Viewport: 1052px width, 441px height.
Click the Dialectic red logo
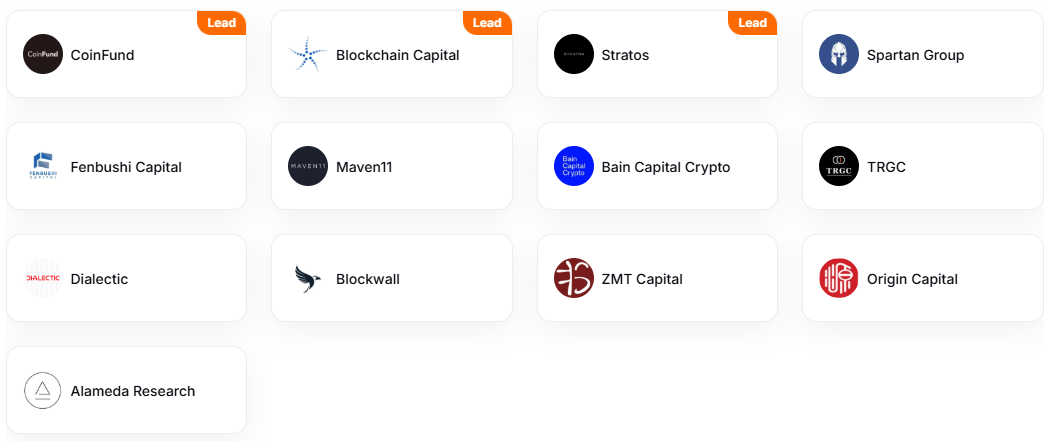tap(43, 278)
